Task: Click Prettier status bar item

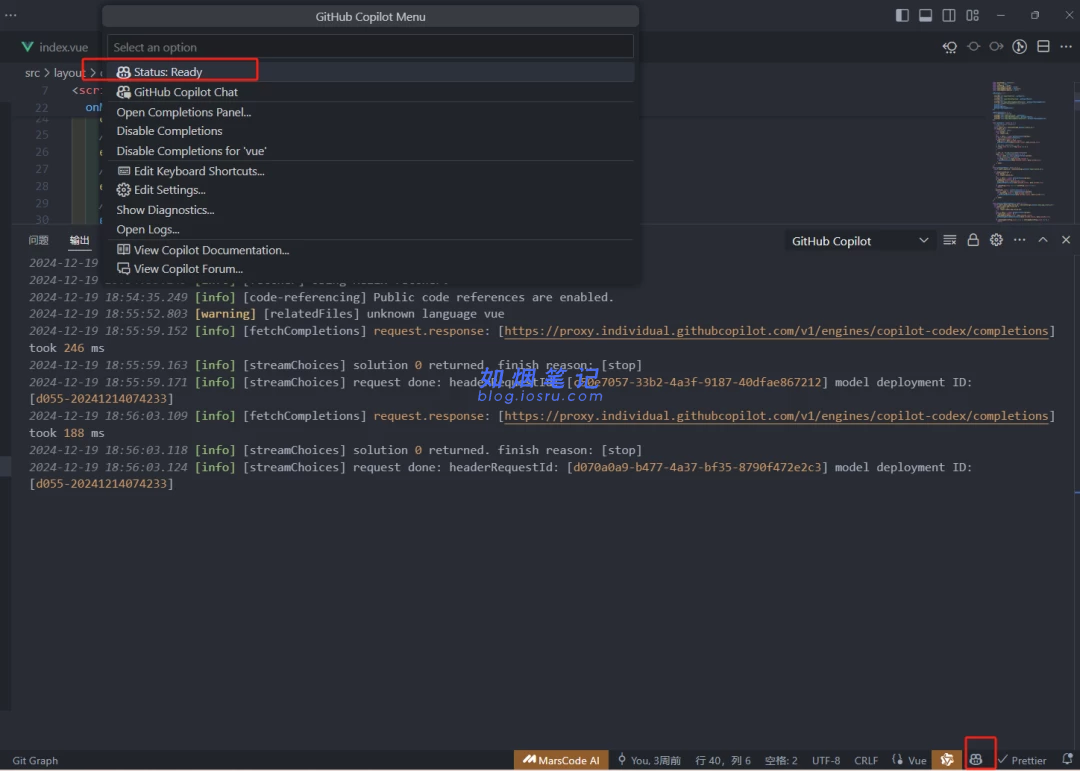Action: [1022, 760]
